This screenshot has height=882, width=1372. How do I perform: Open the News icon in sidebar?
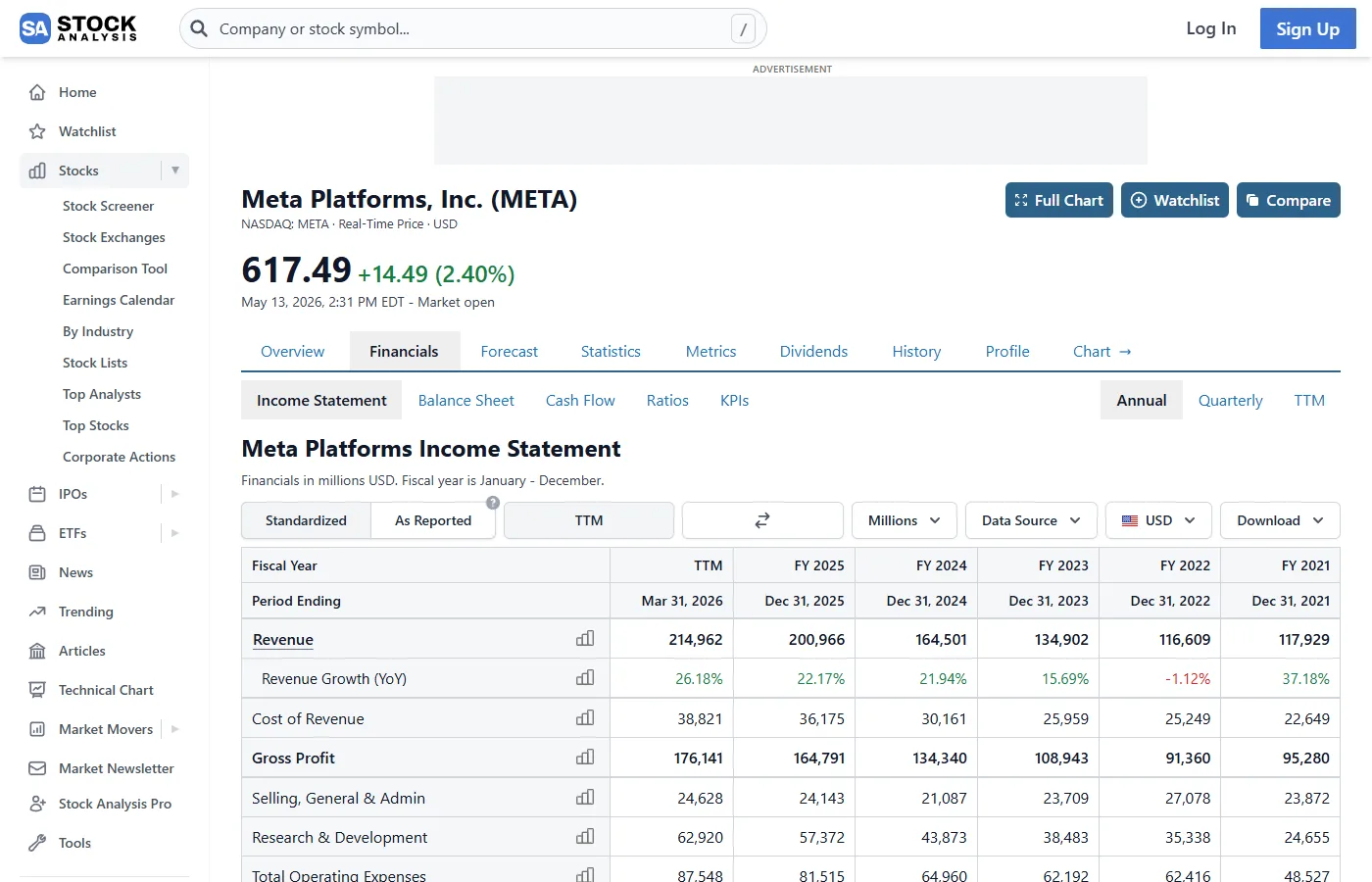(37, 572)
